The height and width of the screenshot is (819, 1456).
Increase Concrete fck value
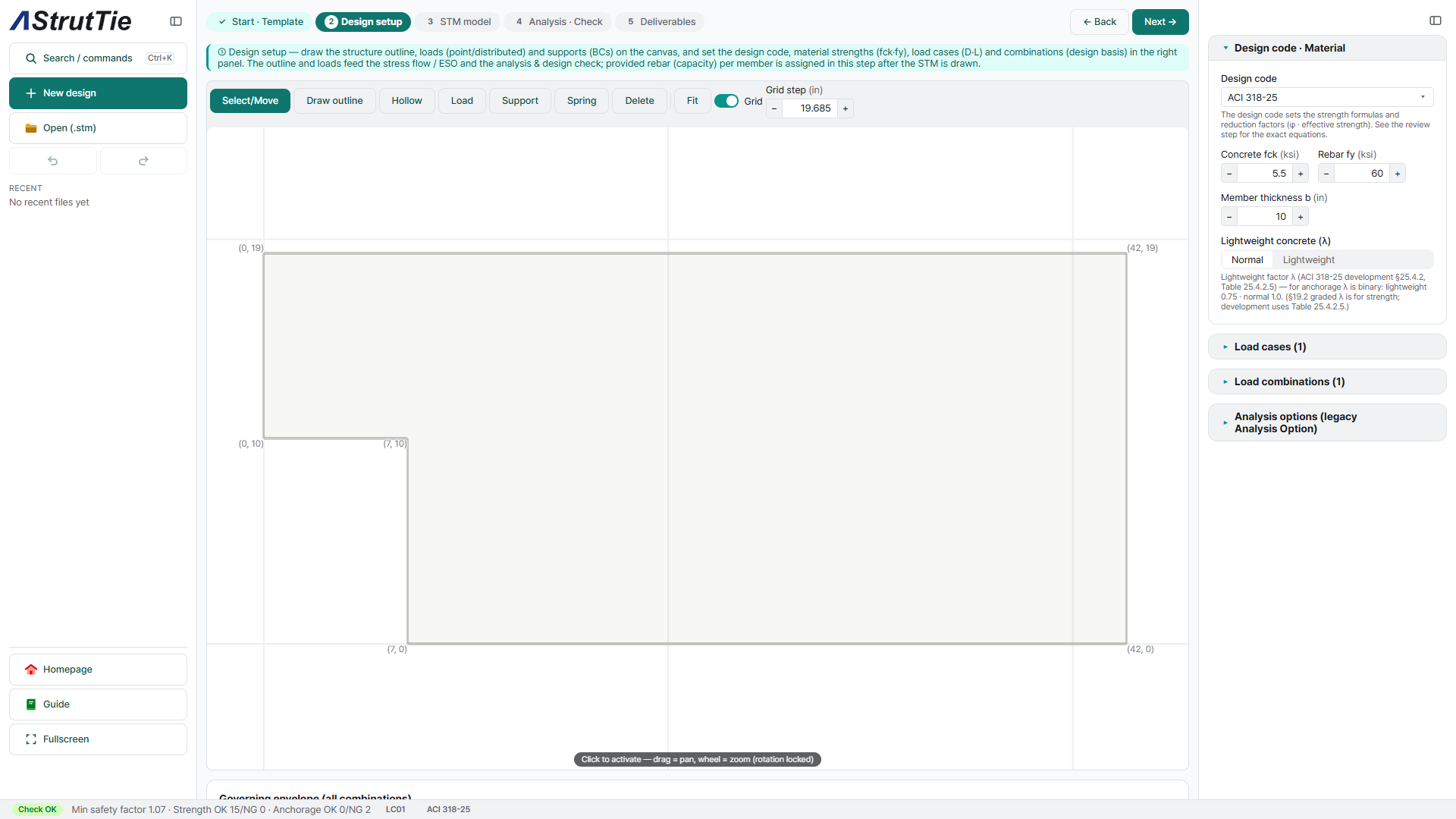(x=1301, y=174)
